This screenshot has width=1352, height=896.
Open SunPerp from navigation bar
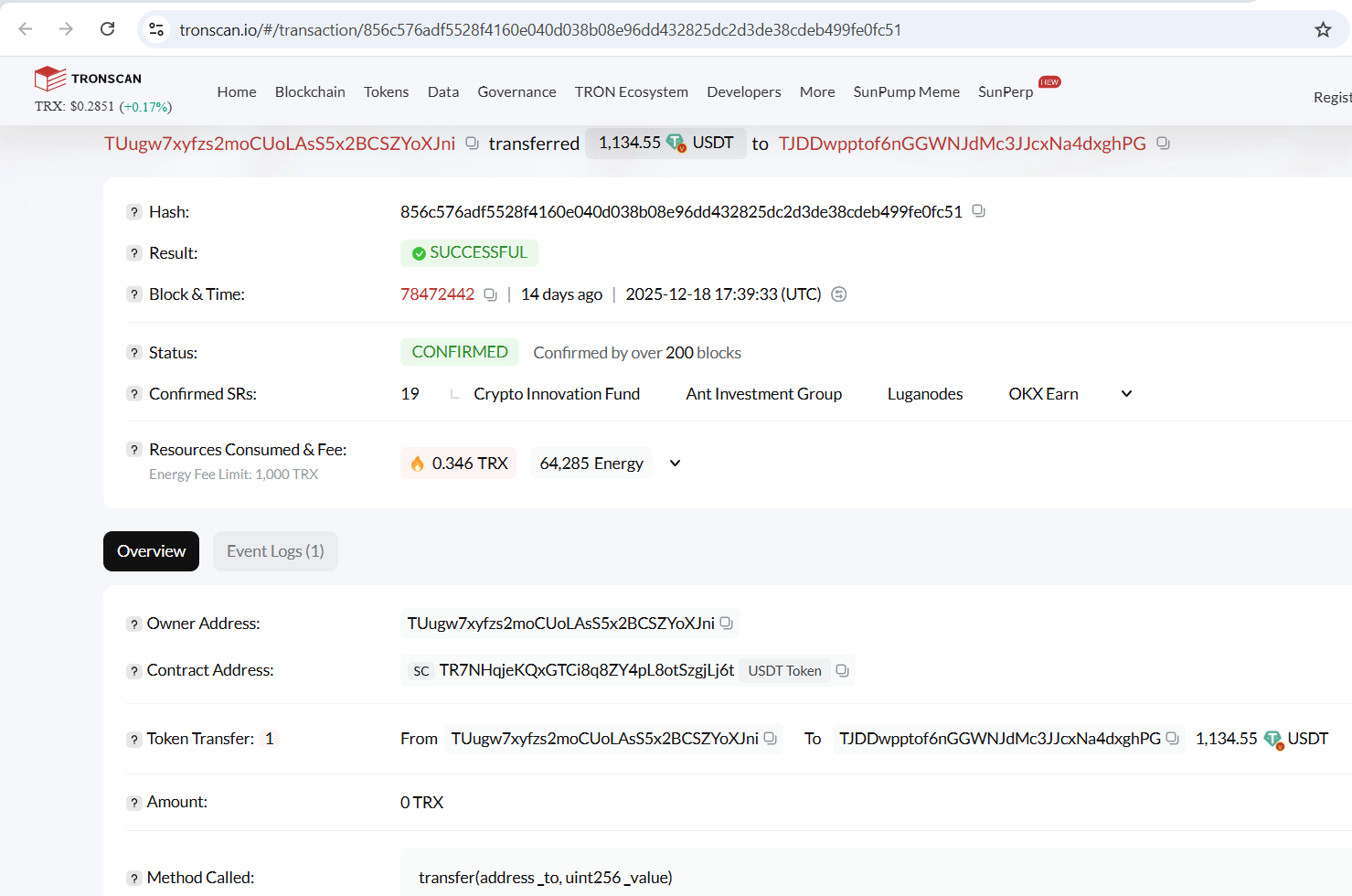click(x=1006, y=91)
